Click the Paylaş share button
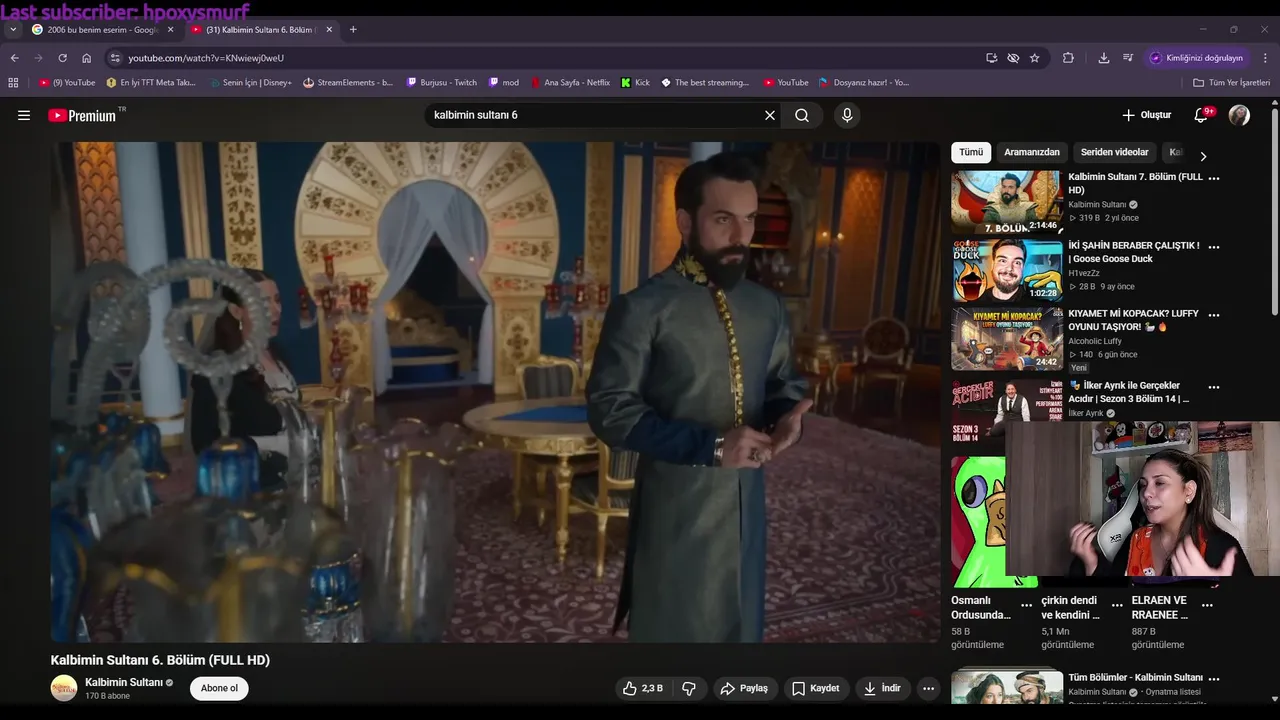Image resolution: width=1280 pixels, height=720 pixels. point(744,688)
